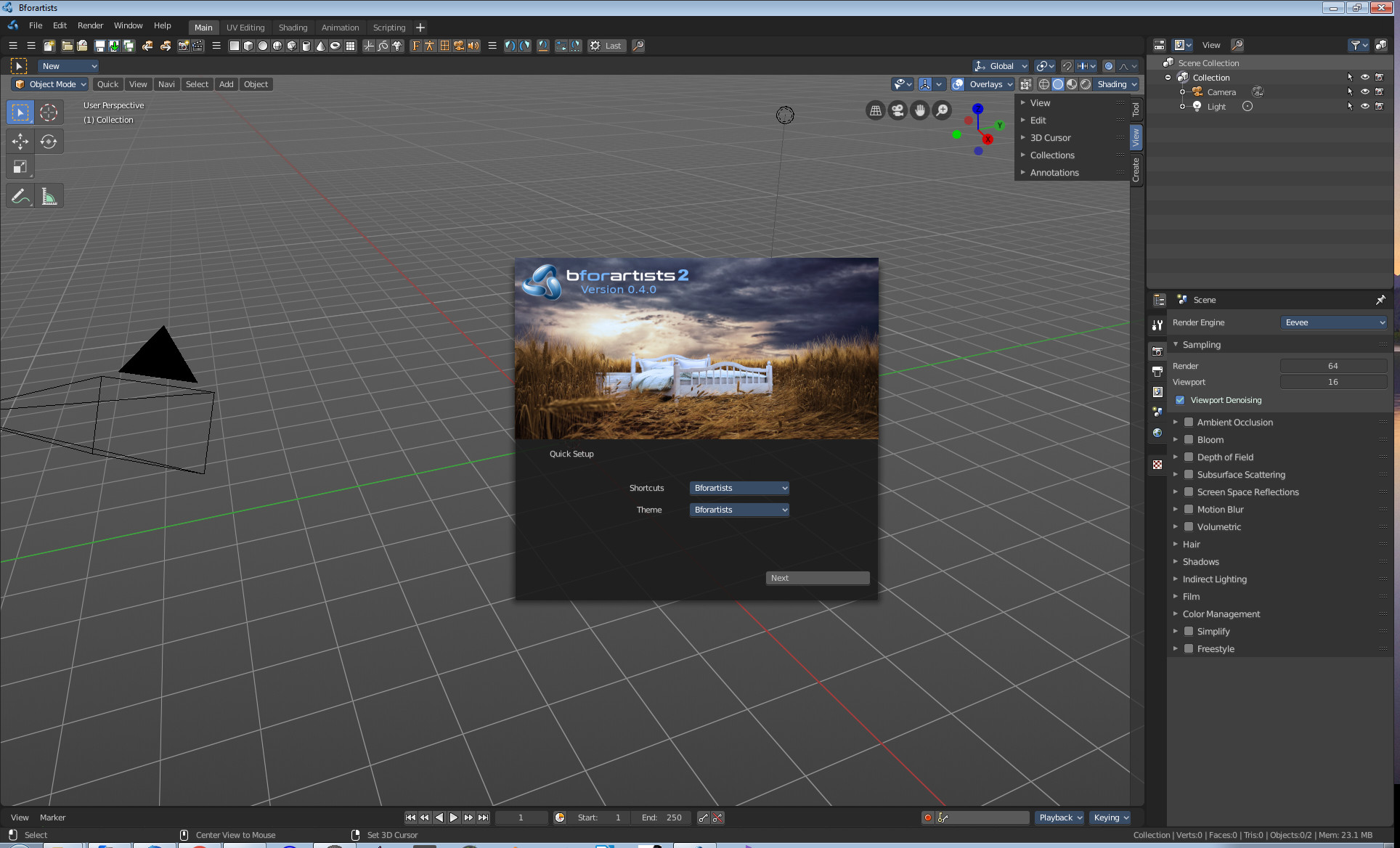Add a torus primitive from toolbar
Screen dimensions: 1400x848
[335, 46]
